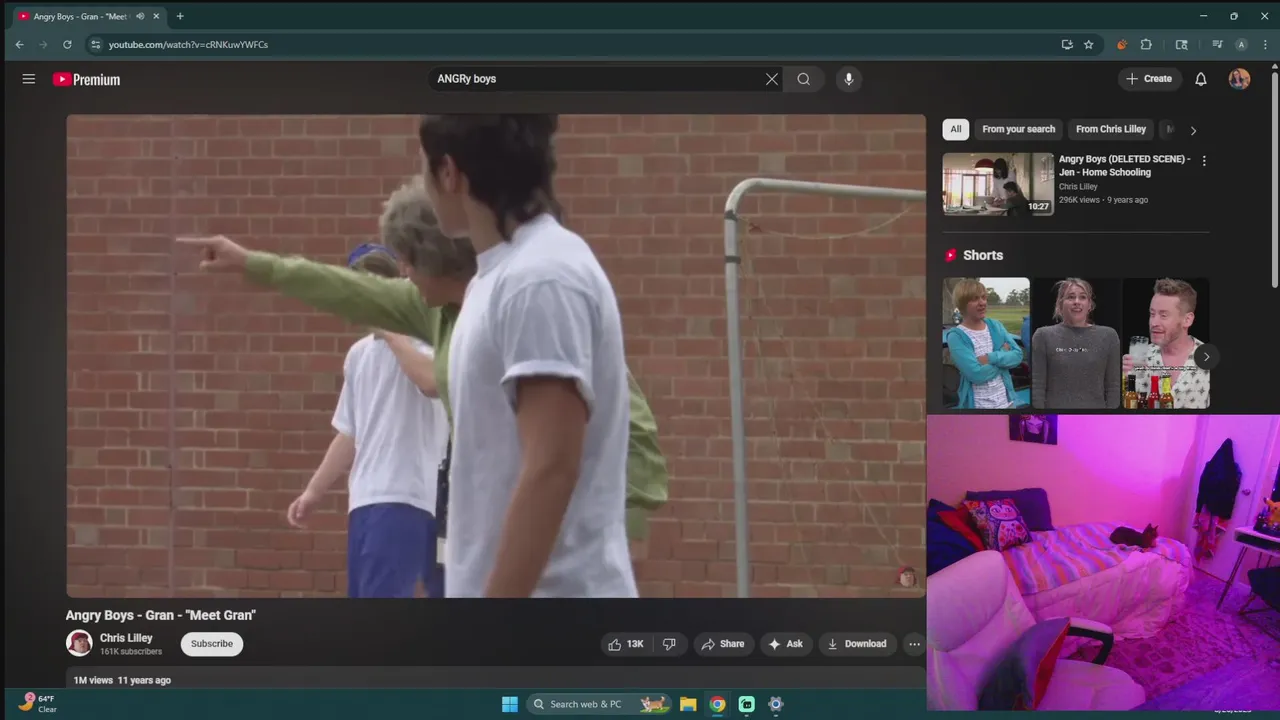The image size is (1280, 720).
Task: Install the app from the address bar
Action: [x=1067, y=44]
